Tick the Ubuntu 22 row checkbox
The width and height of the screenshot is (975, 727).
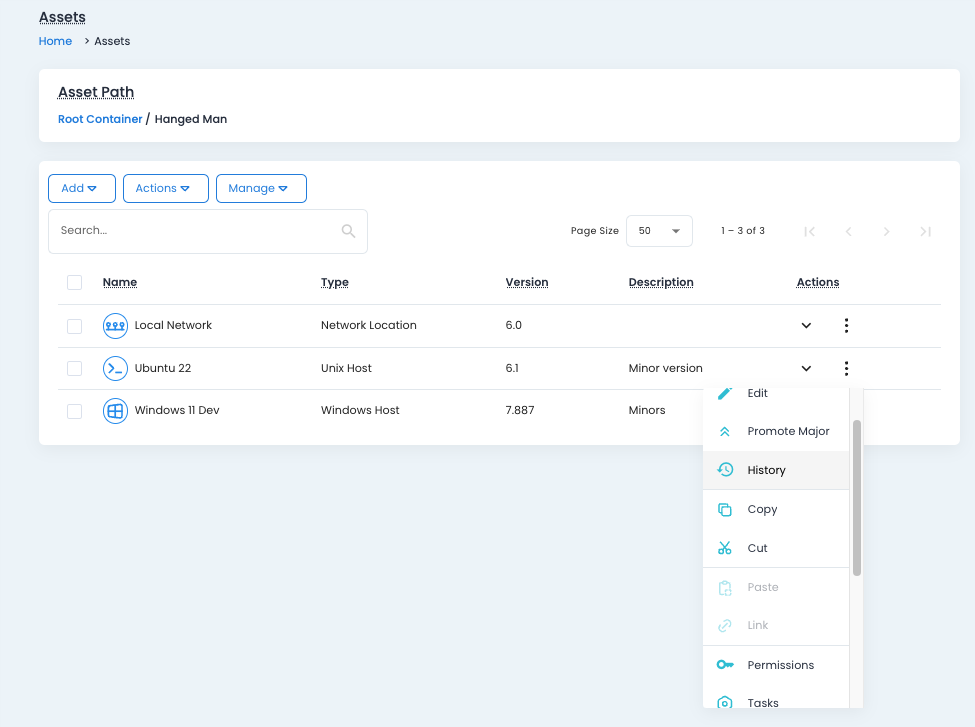point(74,369)
